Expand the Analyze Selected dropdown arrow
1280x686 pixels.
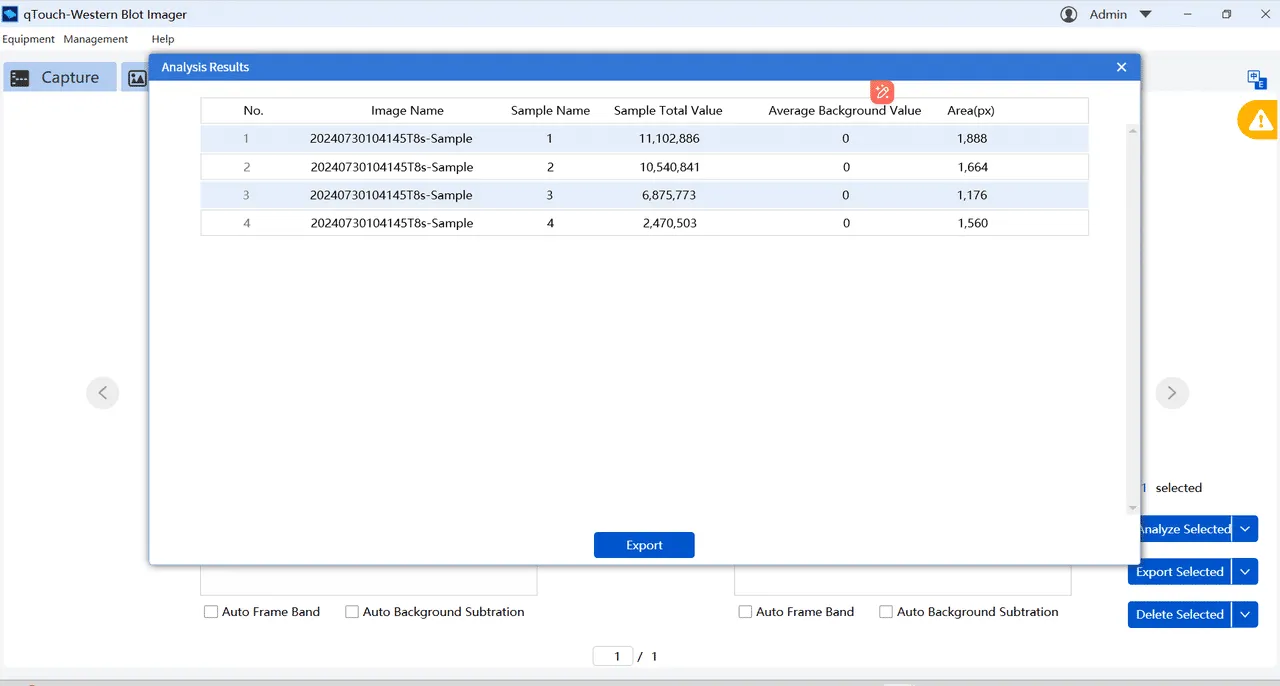point(1245,529)
